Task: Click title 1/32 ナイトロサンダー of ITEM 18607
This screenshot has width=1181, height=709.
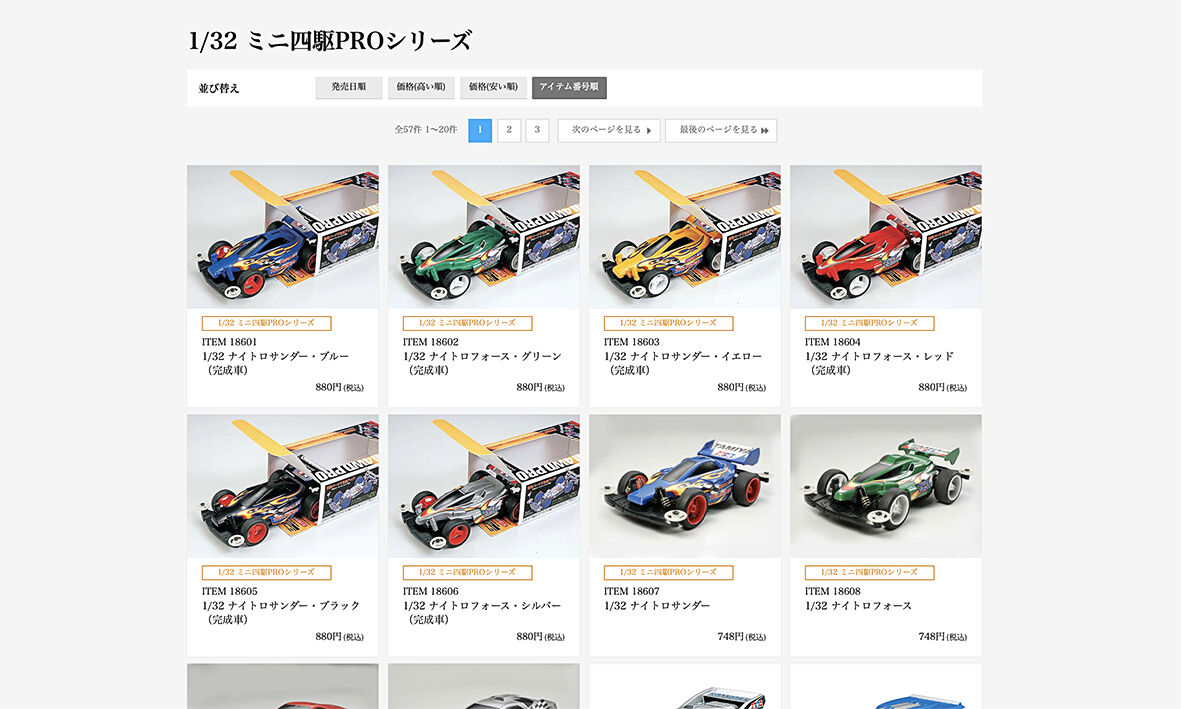Action: pos(657,606)
